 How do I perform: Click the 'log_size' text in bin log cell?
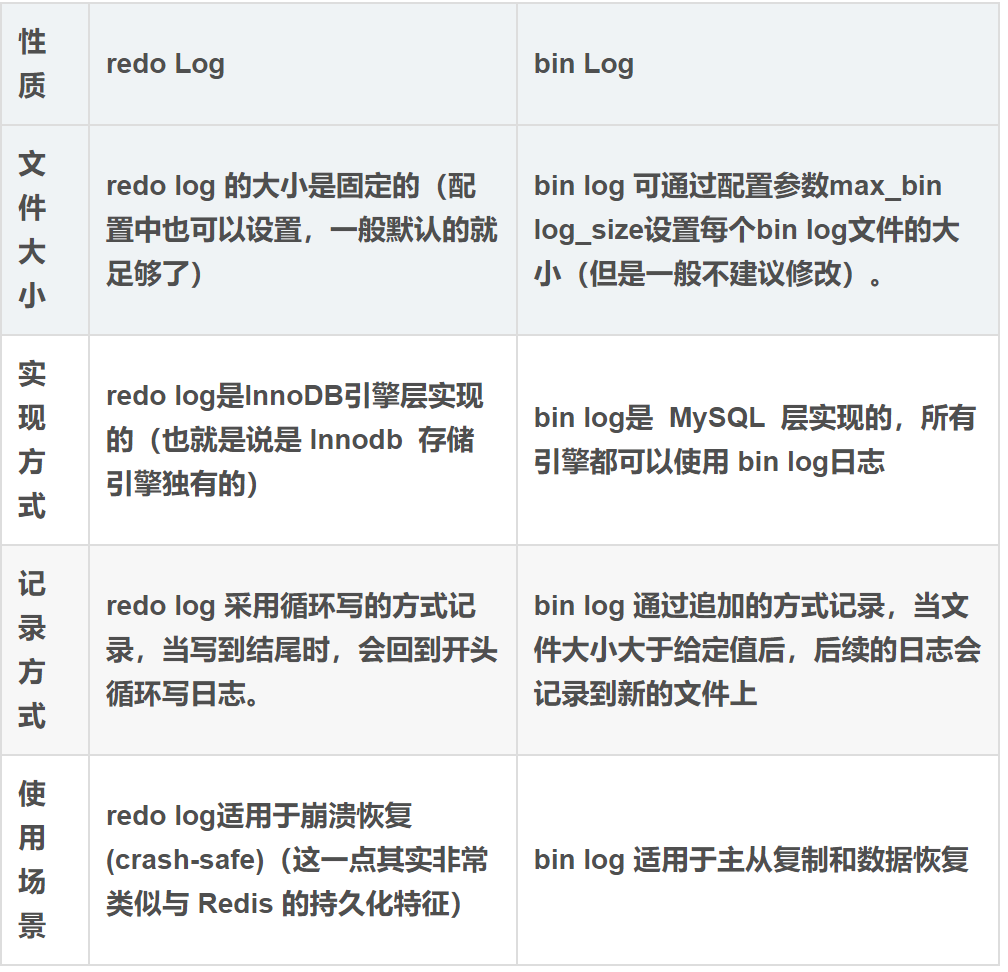(x=588, y=231)
